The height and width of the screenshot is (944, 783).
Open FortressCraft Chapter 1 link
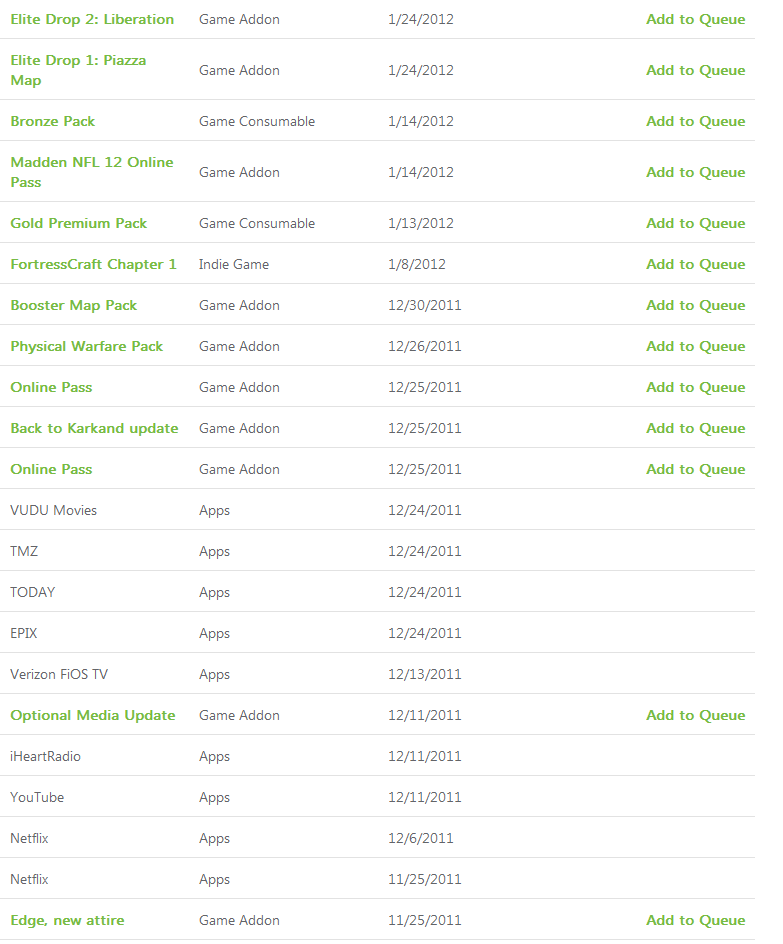click(x=93, y=264)
